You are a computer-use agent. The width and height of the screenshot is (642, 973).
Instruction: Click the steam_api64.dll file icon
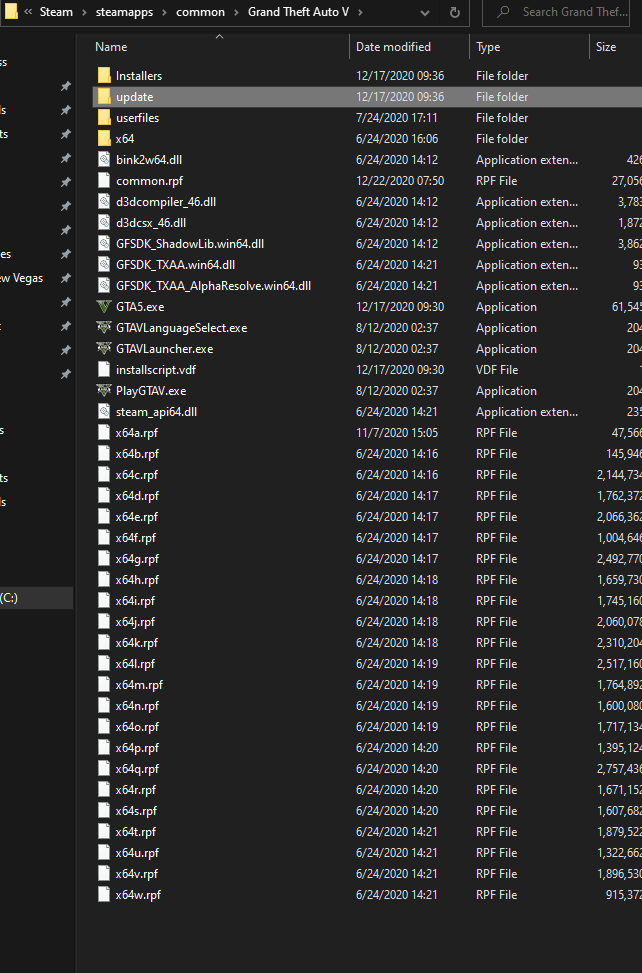coord(104,411)
